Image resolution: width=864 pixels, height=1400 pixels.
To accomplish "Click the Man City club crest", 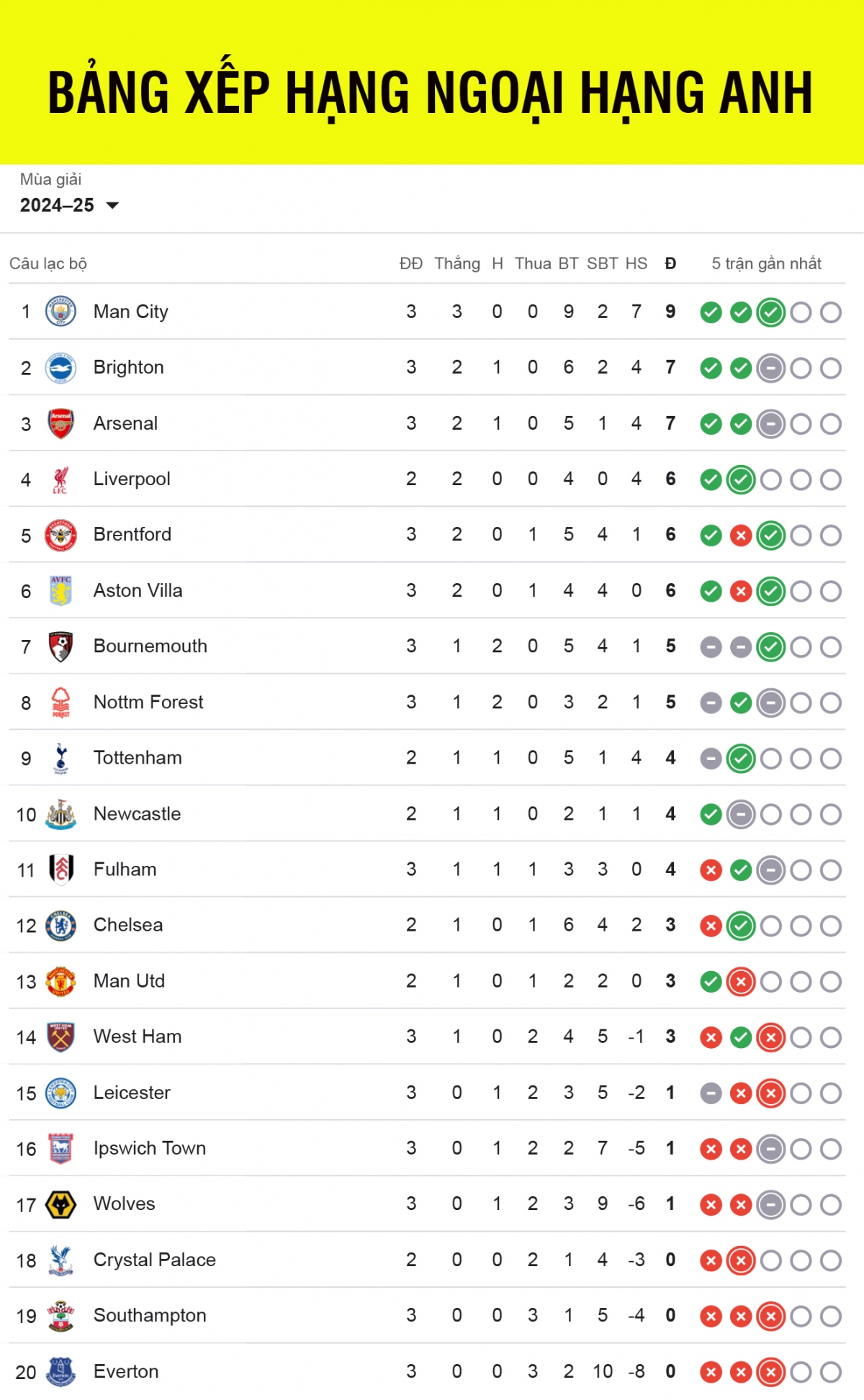I will (60, 312).
